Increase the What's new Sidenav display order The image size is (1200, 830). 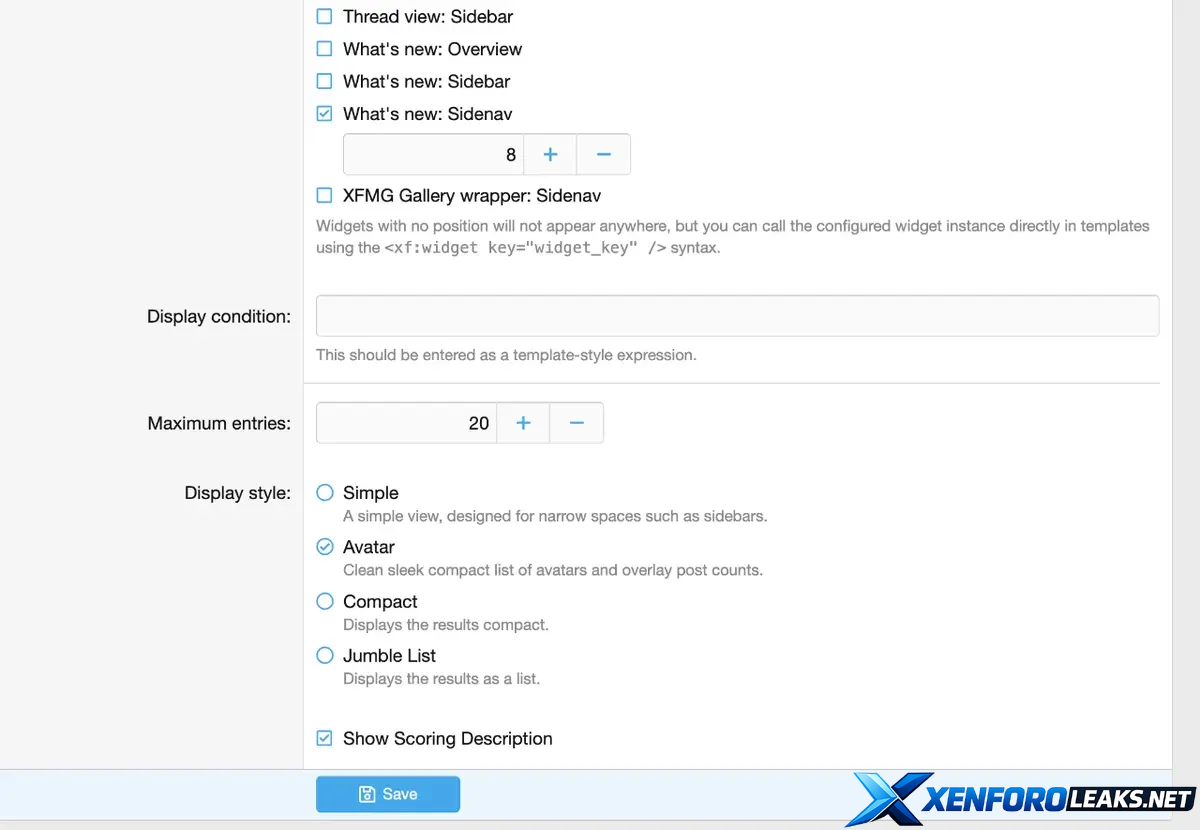550,155
